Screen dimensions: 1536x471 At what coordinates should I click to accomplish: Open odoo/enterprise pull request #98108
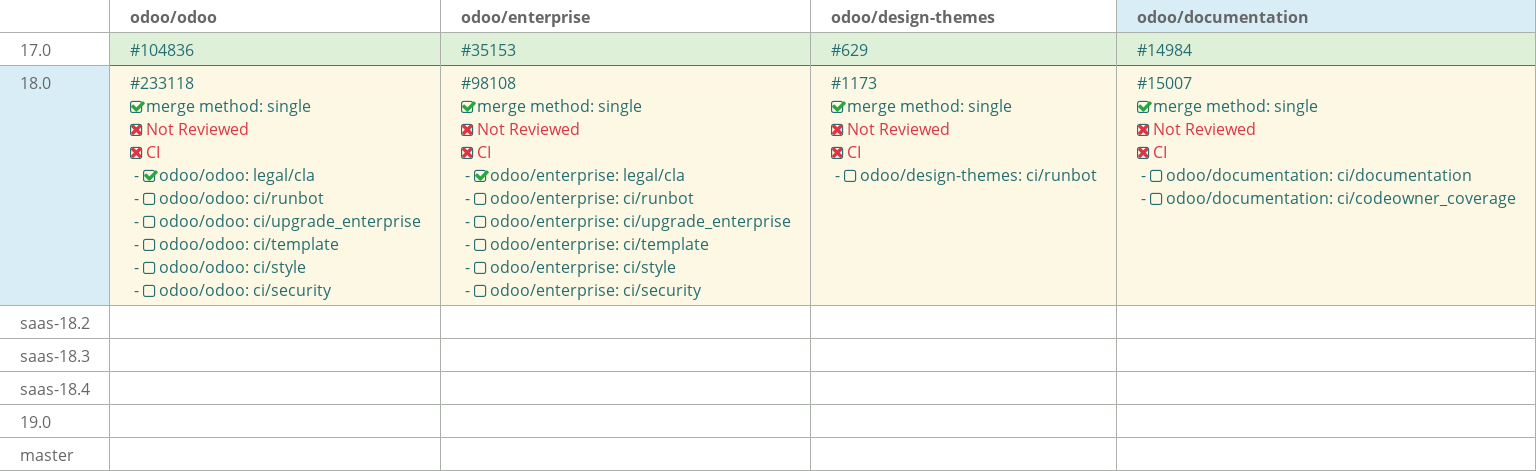pos(488,84)
